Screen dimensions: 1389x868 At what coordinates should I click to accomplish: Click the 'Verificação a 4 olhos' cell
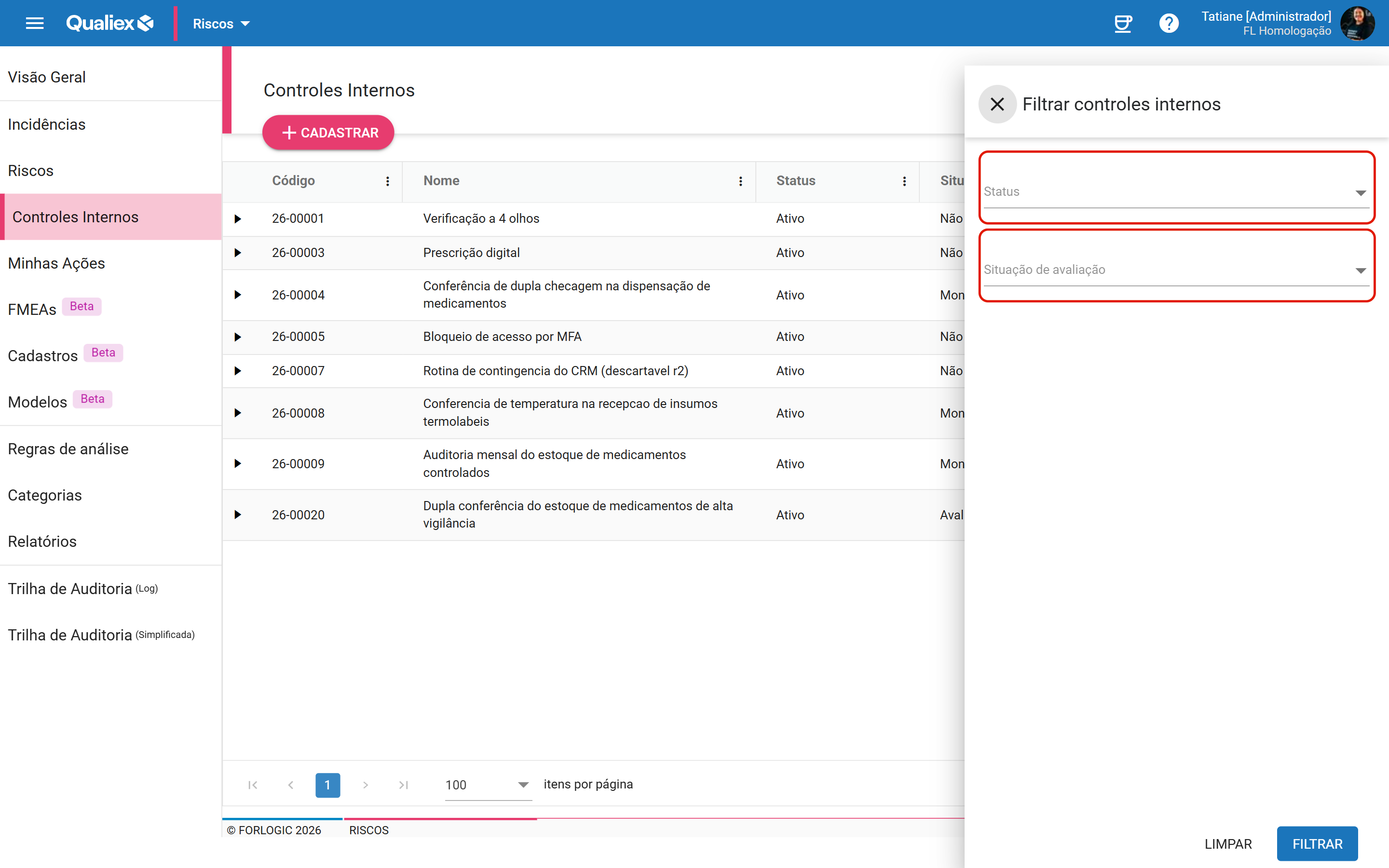579,219
